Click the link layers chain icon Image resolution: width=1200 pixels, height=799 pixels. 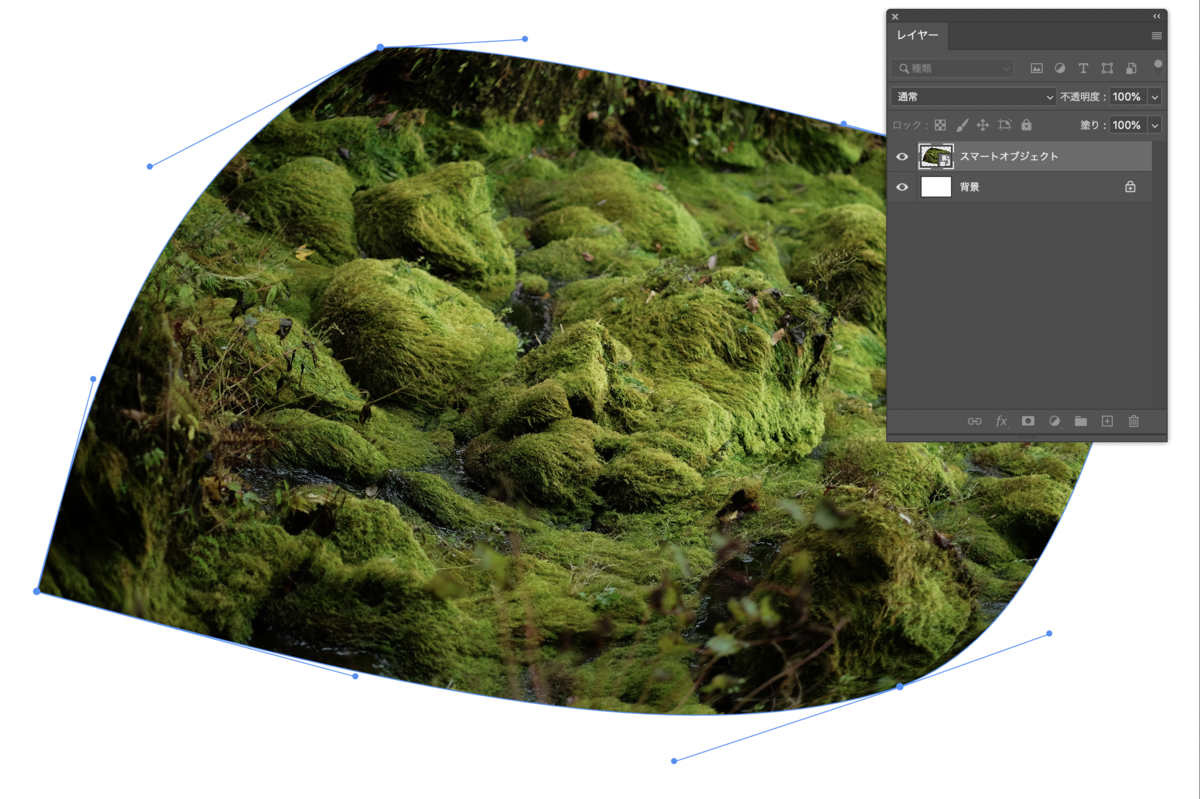[x=974, y=421]
